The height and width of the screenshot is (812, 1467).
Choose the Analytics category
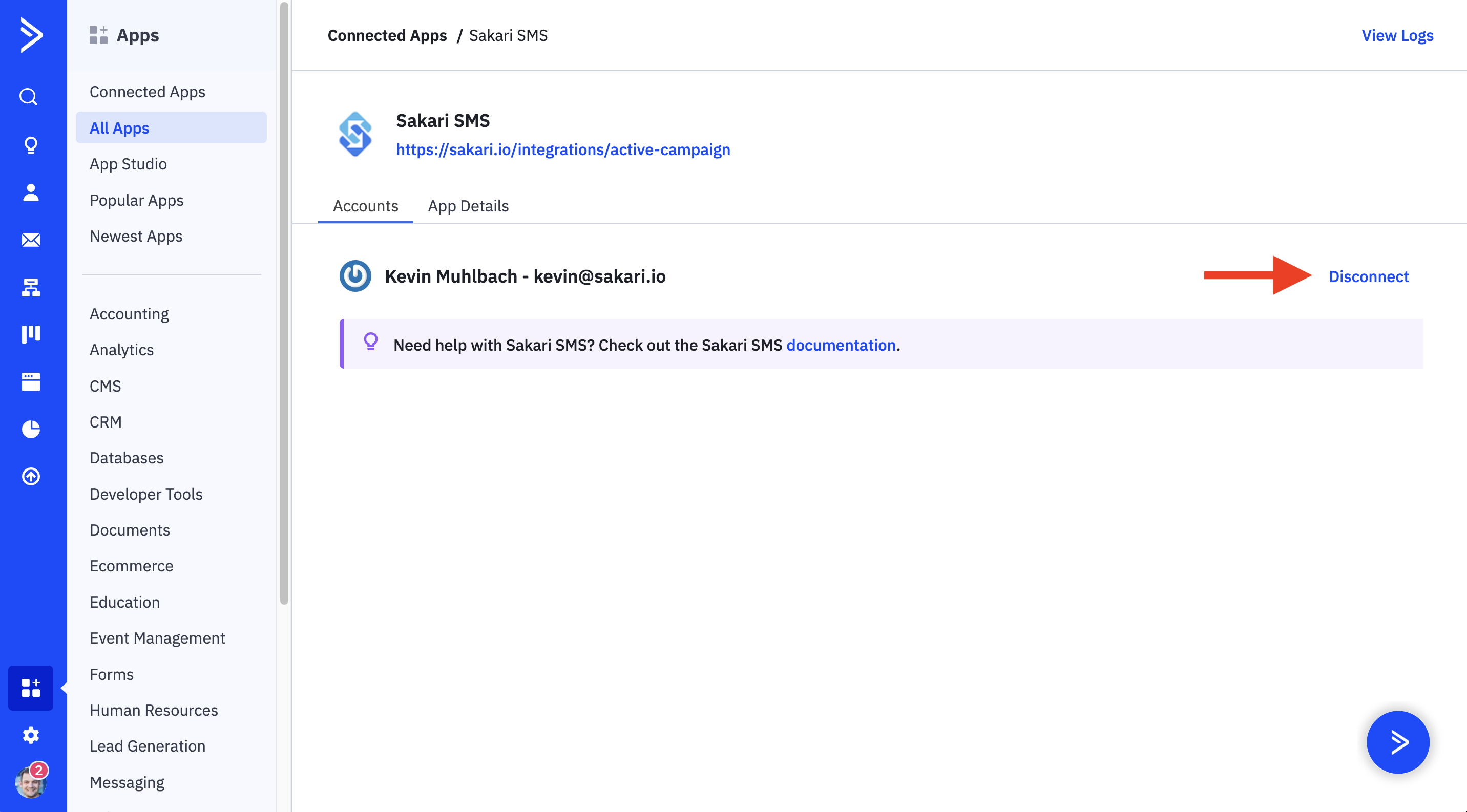tap(122, 350)
